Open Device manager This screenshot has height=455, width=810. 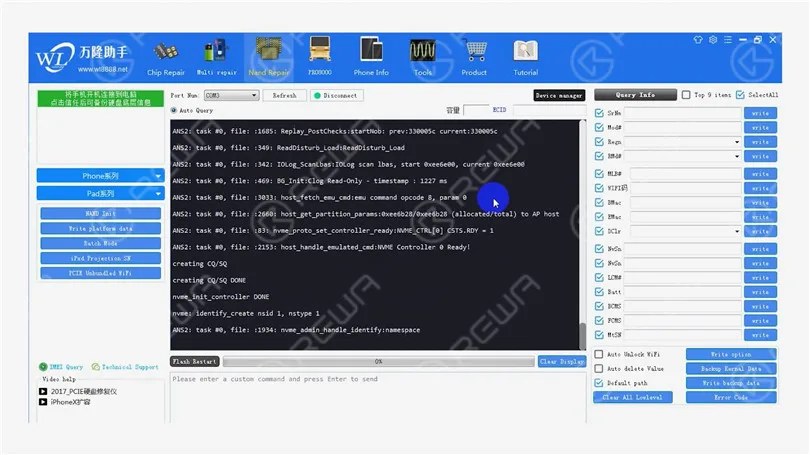pos(559,96)
